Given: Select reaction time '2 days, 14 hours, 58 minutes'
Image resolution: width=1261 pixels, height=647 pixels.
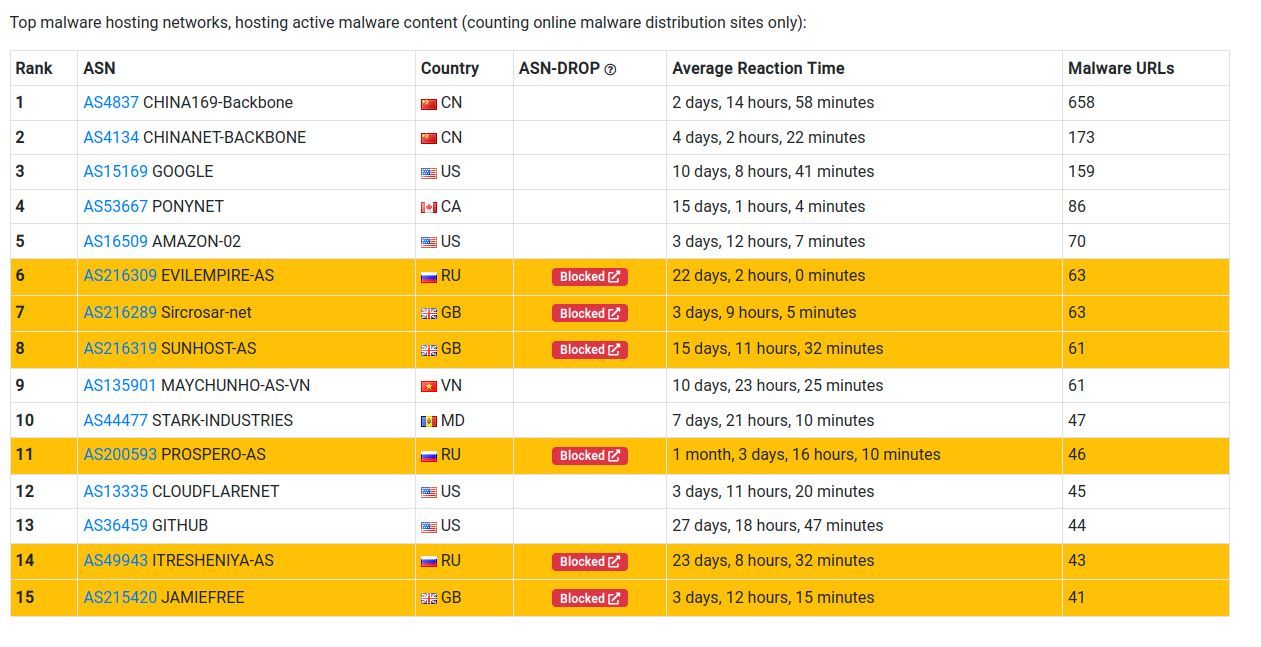Looking at the screenshot, I should tap(773, 102).
